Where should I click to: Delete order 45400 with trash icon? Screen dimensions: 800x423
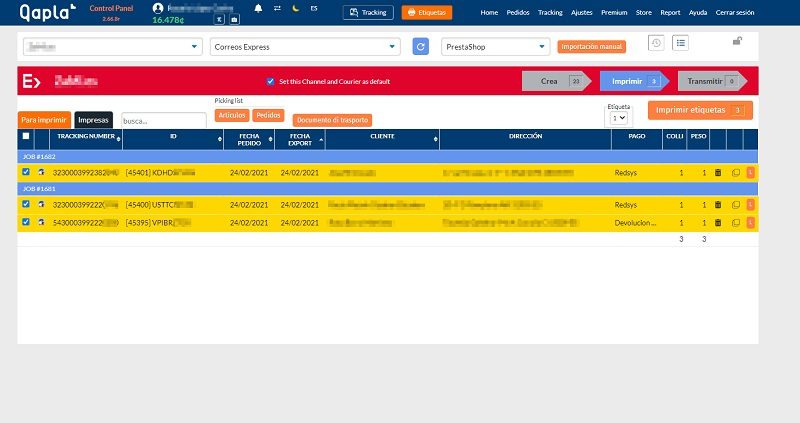pyautogui.click(x=718, y=205)
